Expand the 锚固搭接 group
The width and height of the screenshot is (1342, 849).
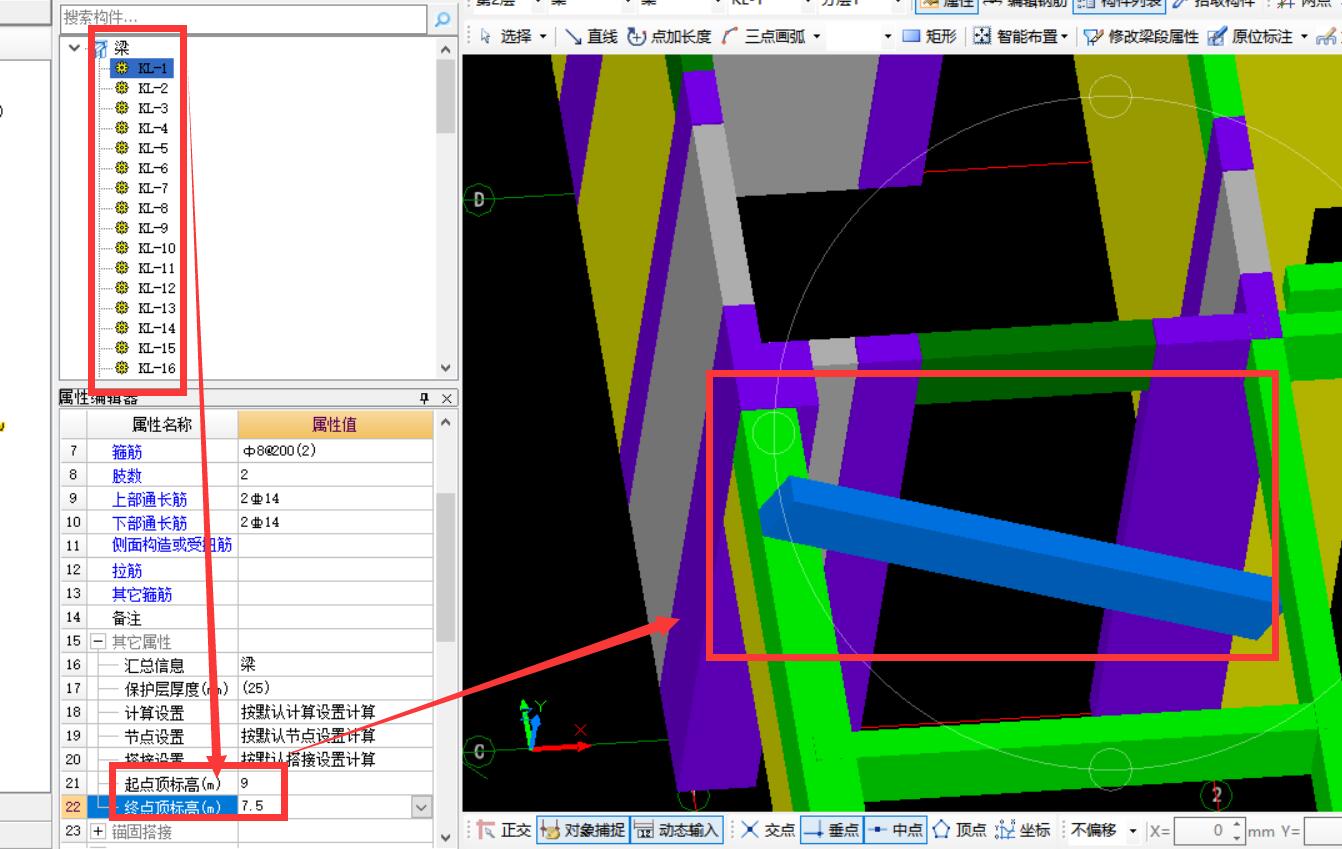click(98, 831)
